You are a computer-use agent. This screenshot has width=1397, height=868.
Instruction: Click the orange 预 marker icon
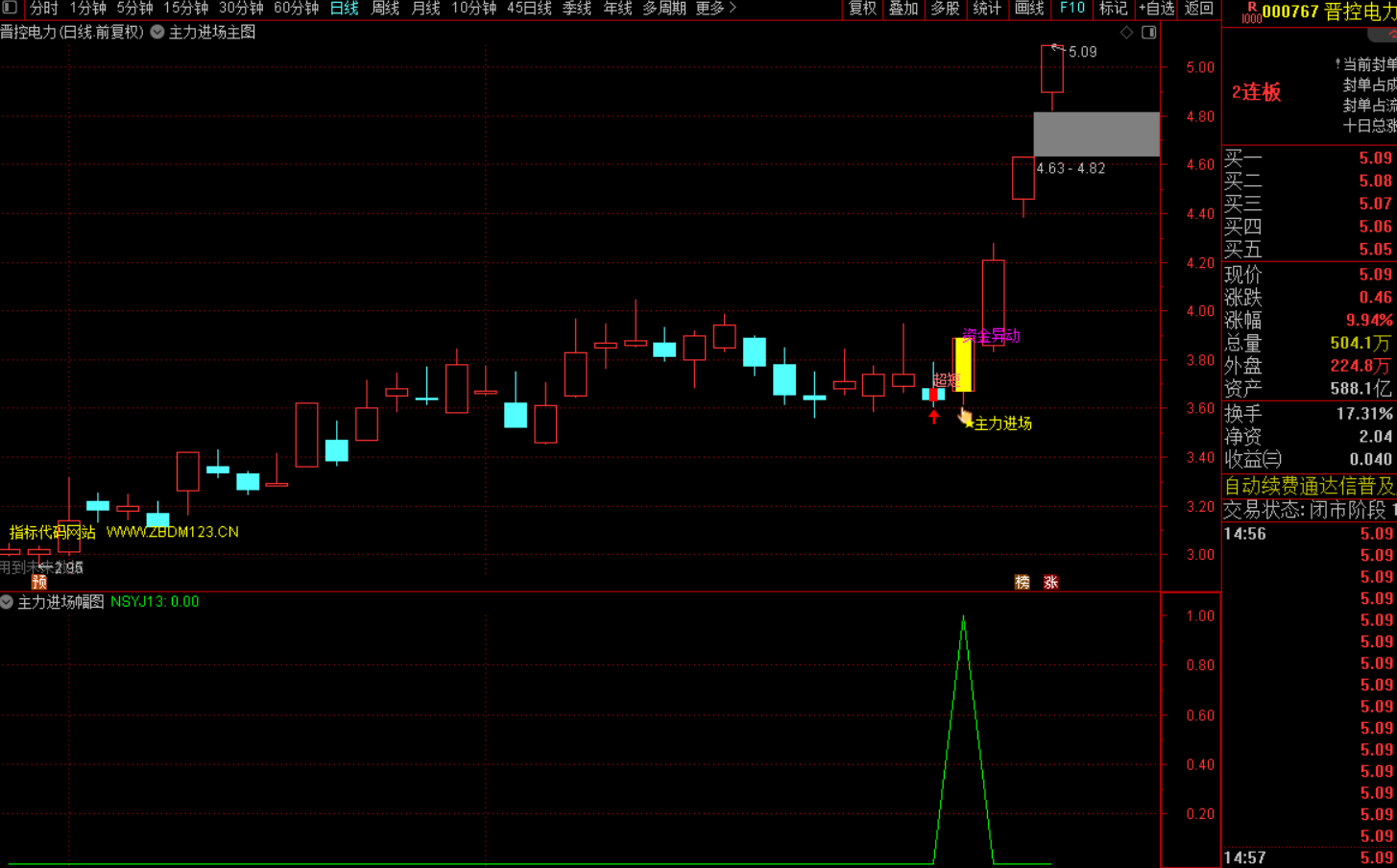pos(38,582)
